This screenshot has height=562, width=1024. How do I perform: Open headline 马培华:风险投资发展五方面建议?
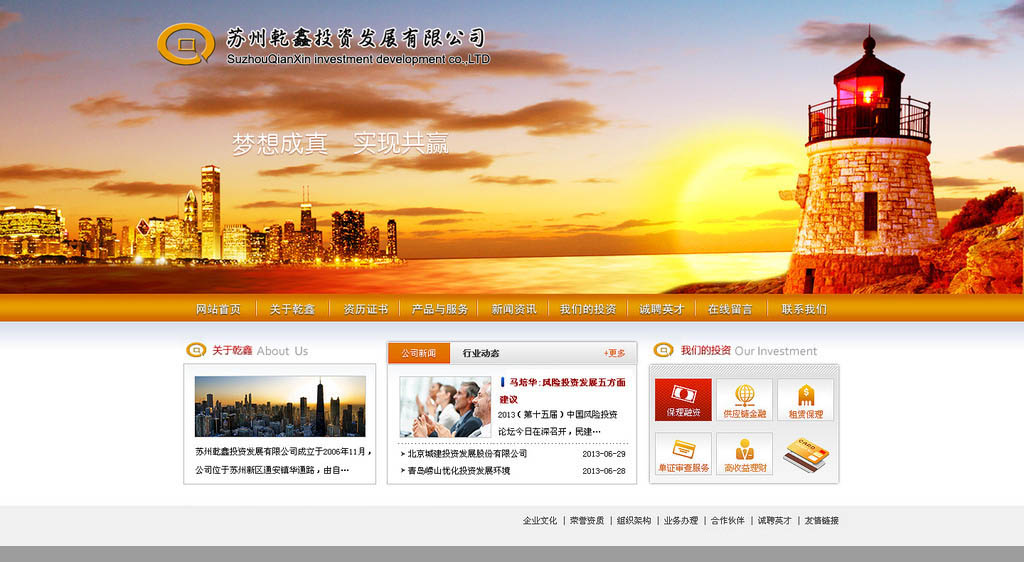[x=563, y=390]
